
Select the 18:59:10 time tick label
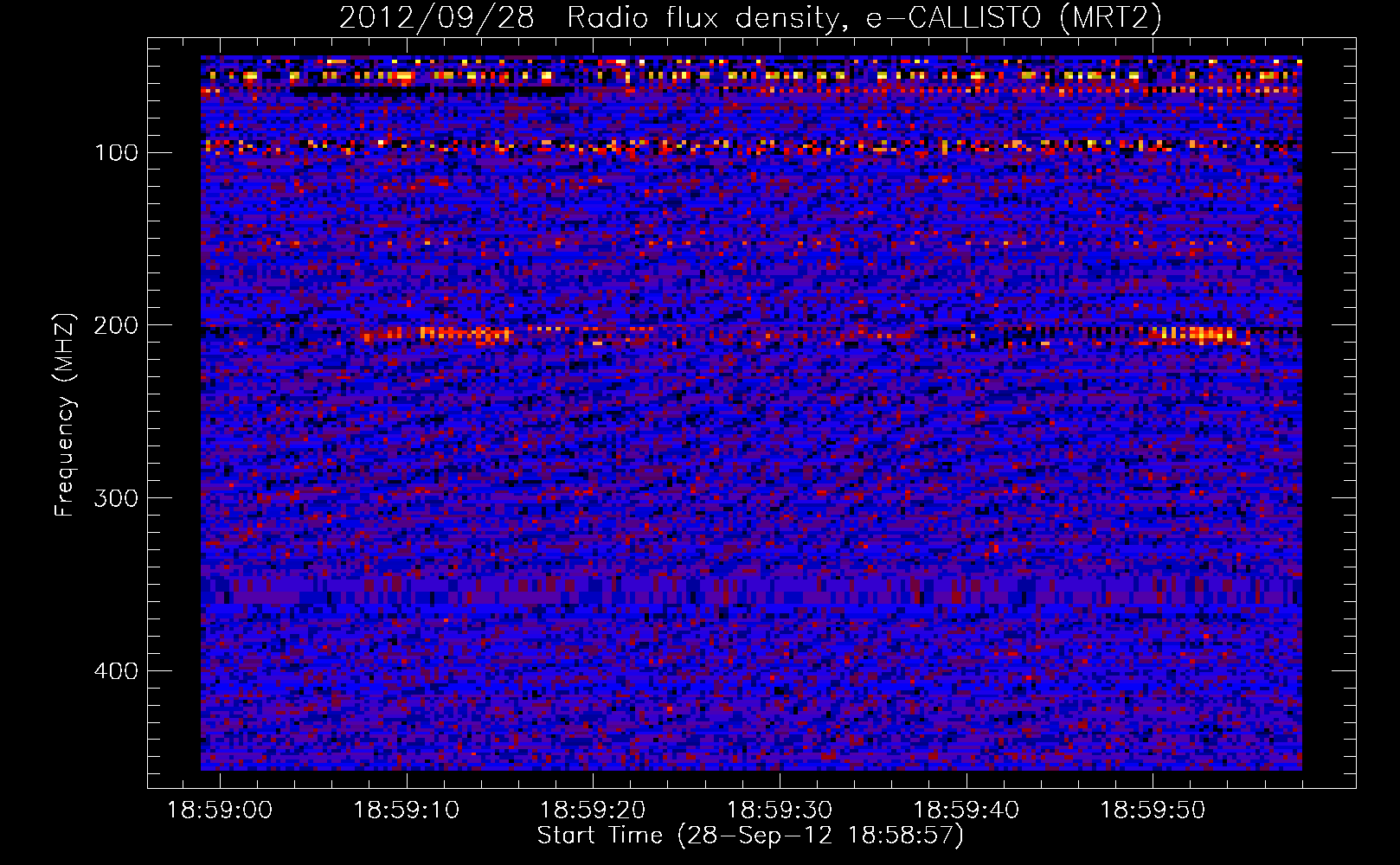point(407,811)
